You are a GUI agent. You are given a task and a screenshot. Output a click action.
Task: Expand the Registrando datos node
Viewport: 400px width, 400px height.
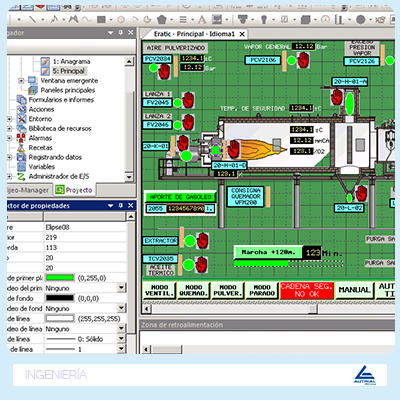(10, 157)
